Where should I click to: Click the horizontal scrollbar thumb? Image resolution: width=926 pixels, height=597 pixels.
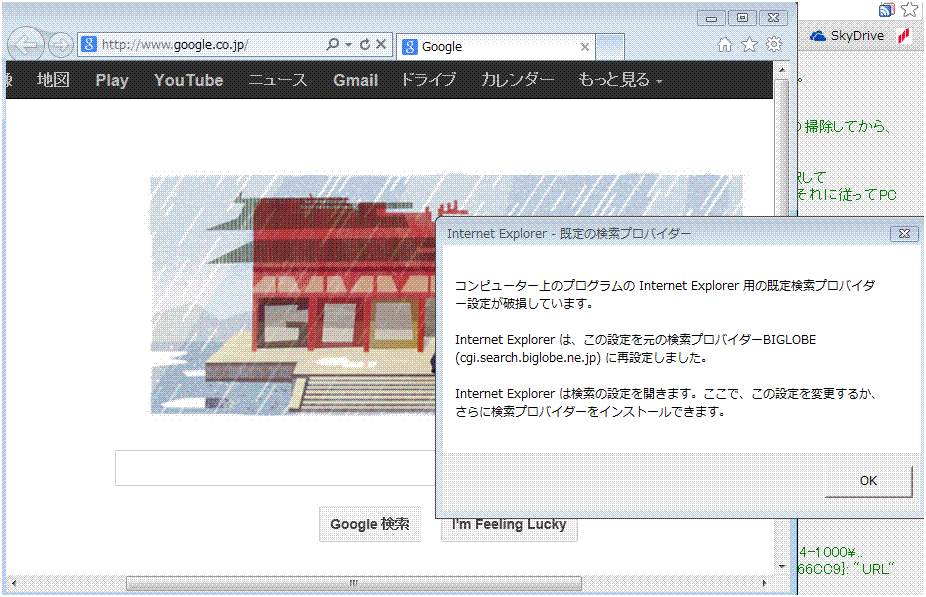pos(354,583)
